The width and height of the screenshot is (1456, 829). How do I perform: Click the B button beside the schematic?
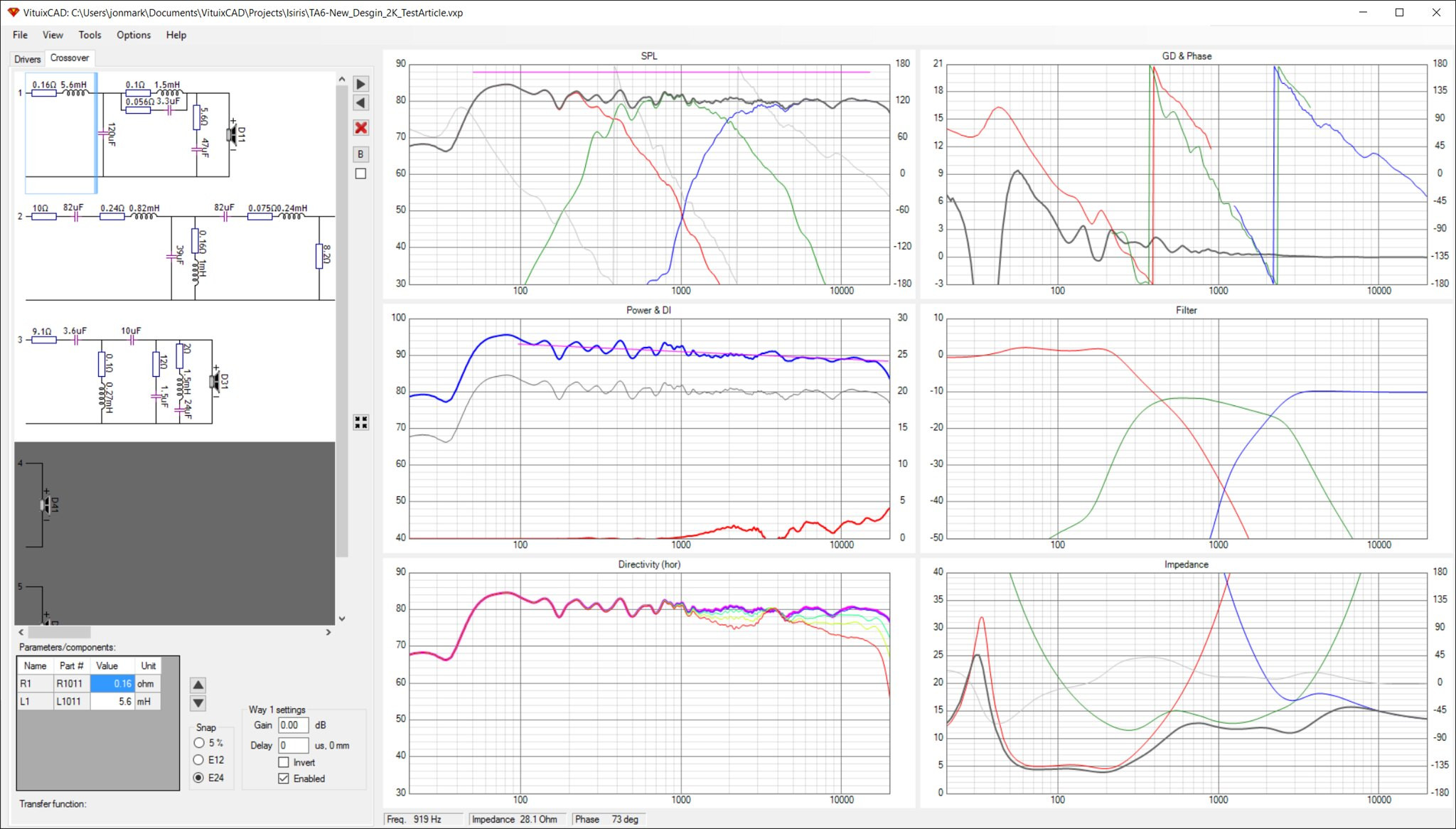pos(360,154)
